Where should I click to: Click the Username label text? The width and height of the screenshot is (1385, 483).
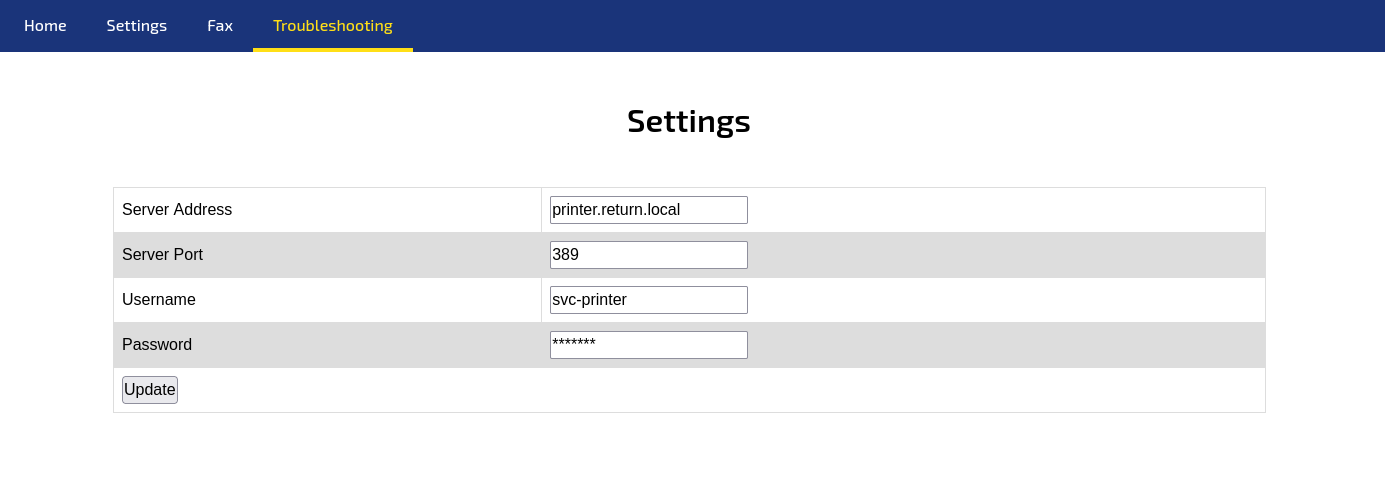pyautogui.click(x=159, y=300)
